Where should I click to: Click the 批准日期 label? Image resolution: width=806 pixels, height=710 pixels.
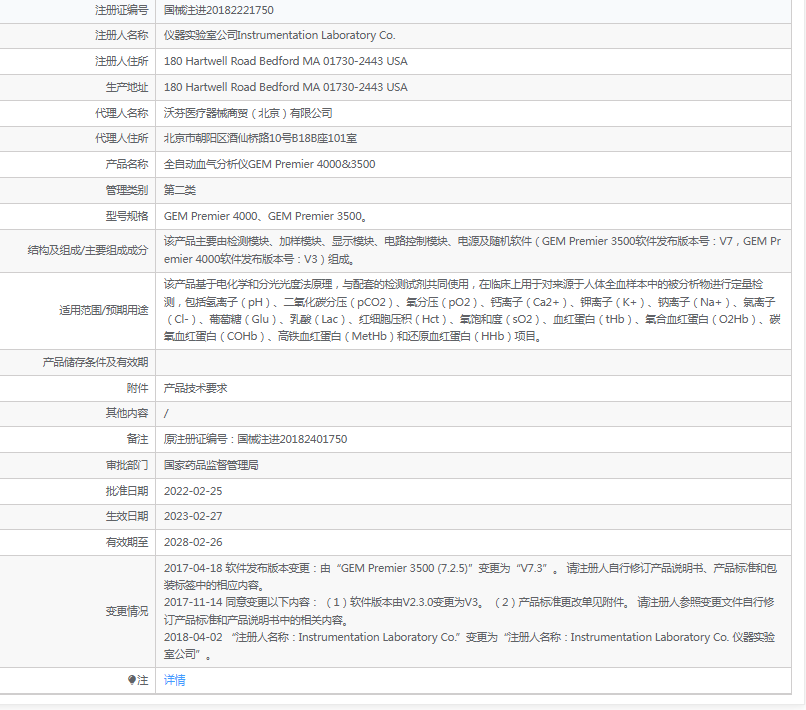[x=127, y=491]
